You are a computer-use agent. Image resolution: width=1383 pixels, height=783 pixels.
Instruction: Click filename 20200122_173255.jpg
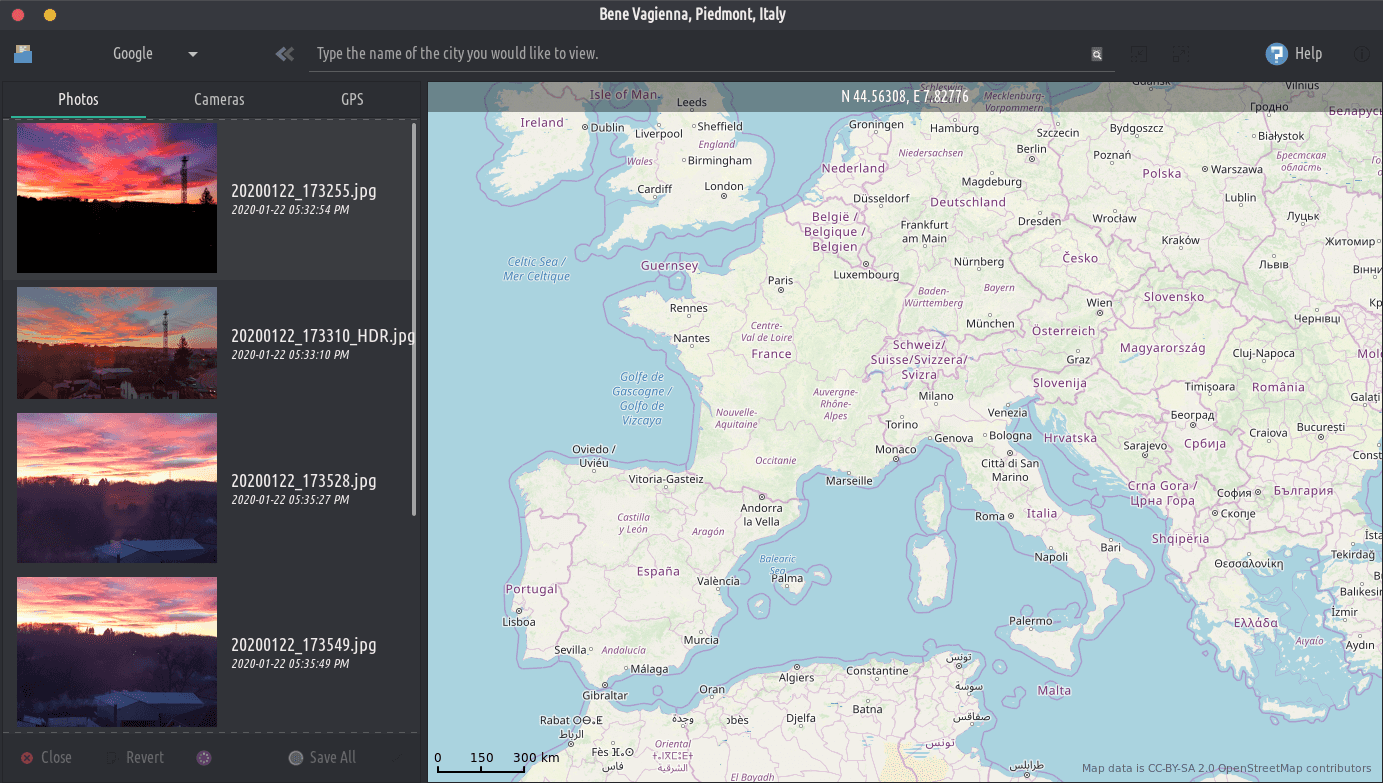click(x=304, y=190)
